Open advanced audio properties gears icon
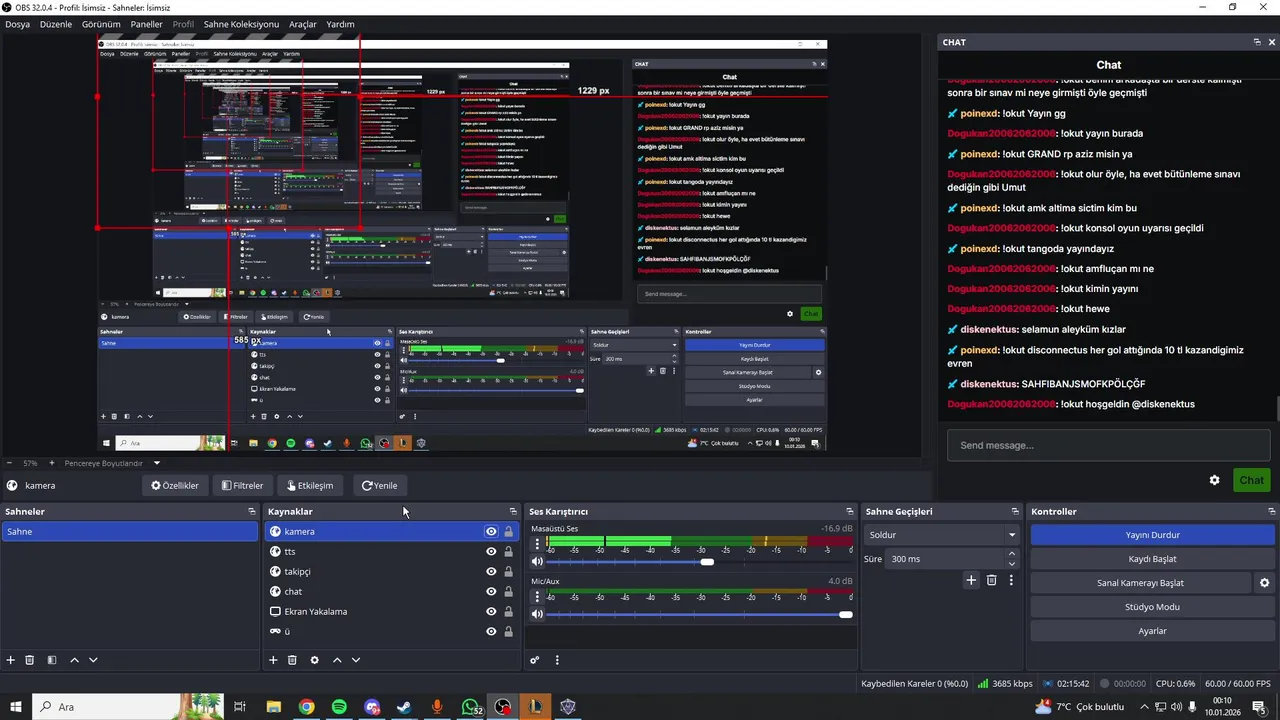Viewport: 1280px width, 720px height. (x=535, y=660)
